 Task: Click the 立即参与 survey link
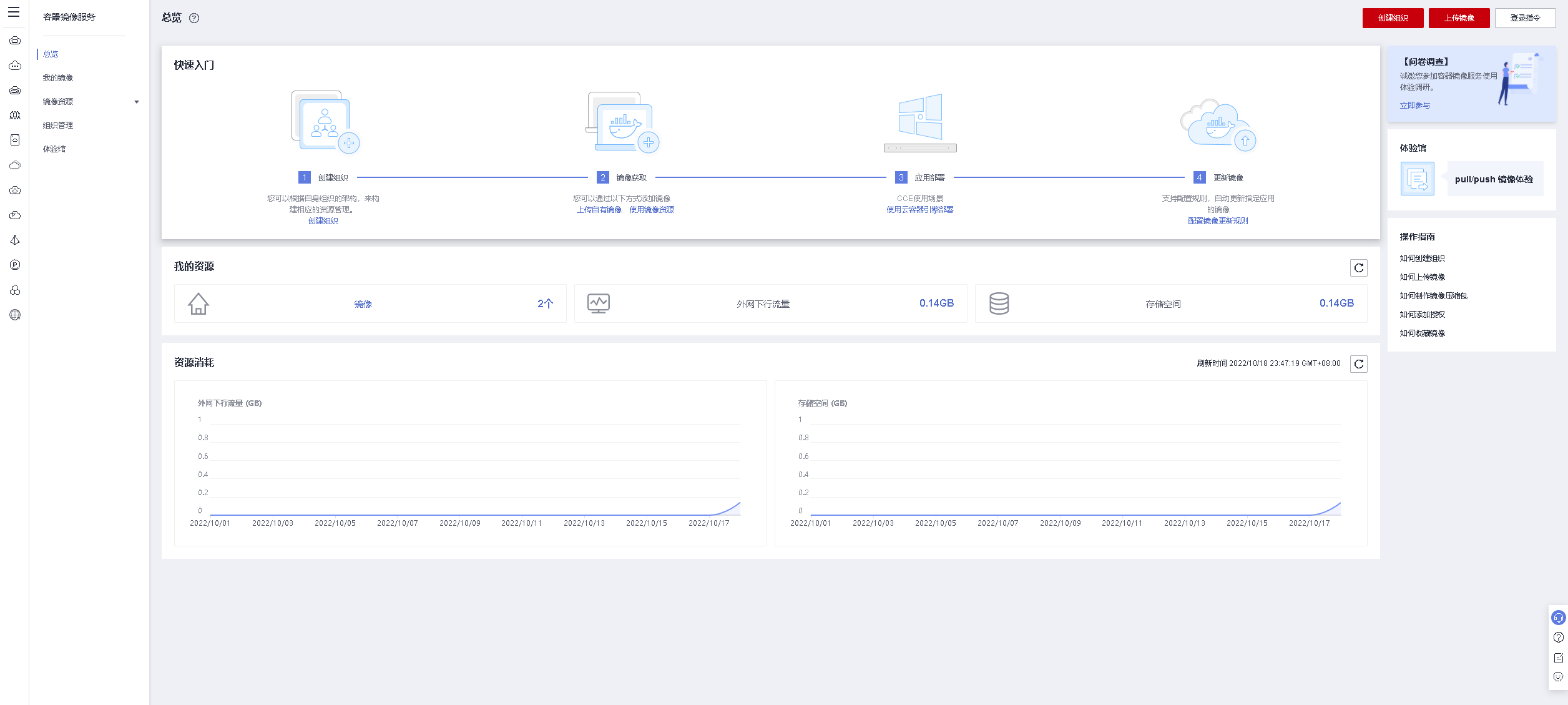click(x=1414, y=106)
